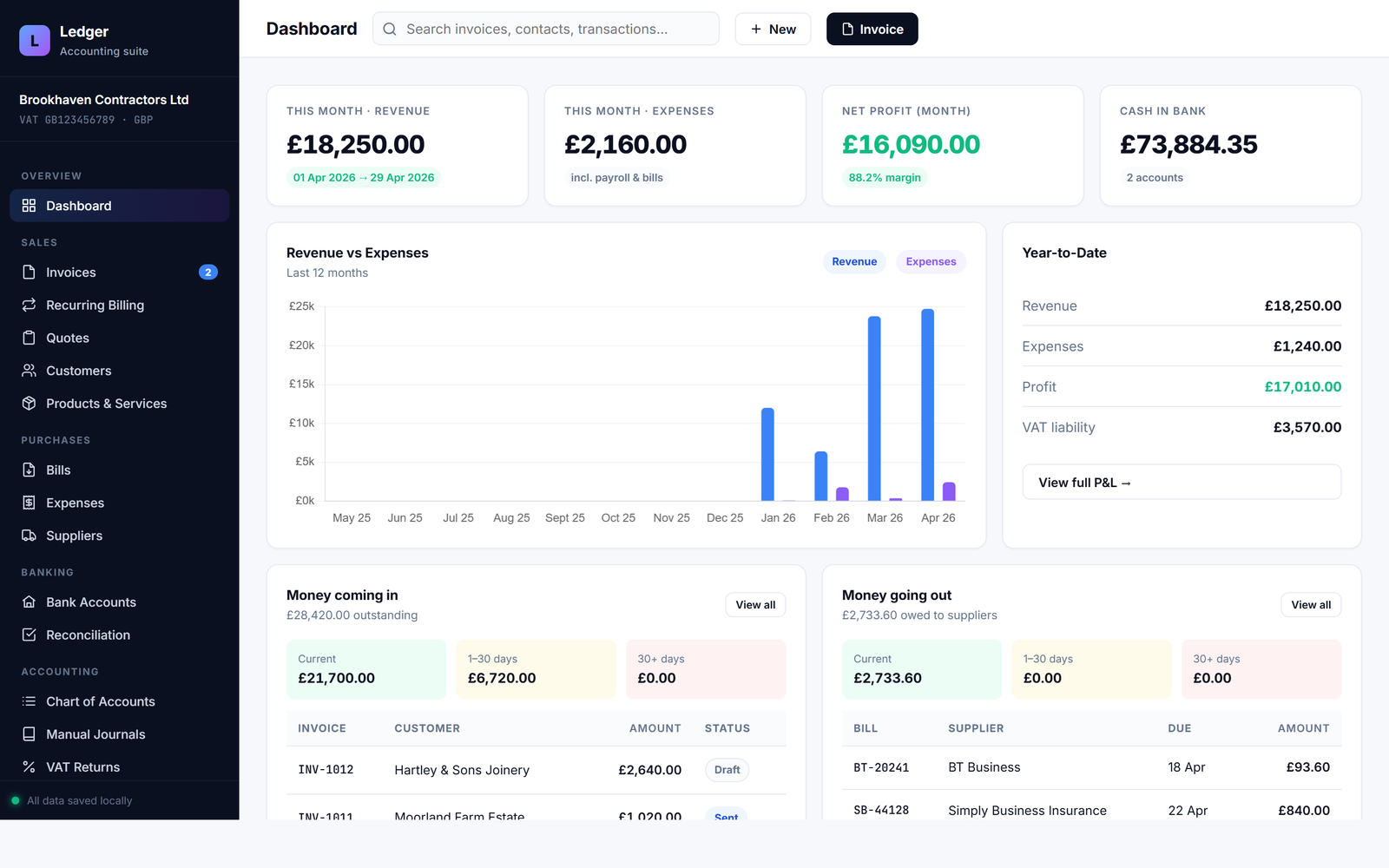Select the Invoices icon in the sidebar
Screen dimensions: 1389x868
coord(30,272)
